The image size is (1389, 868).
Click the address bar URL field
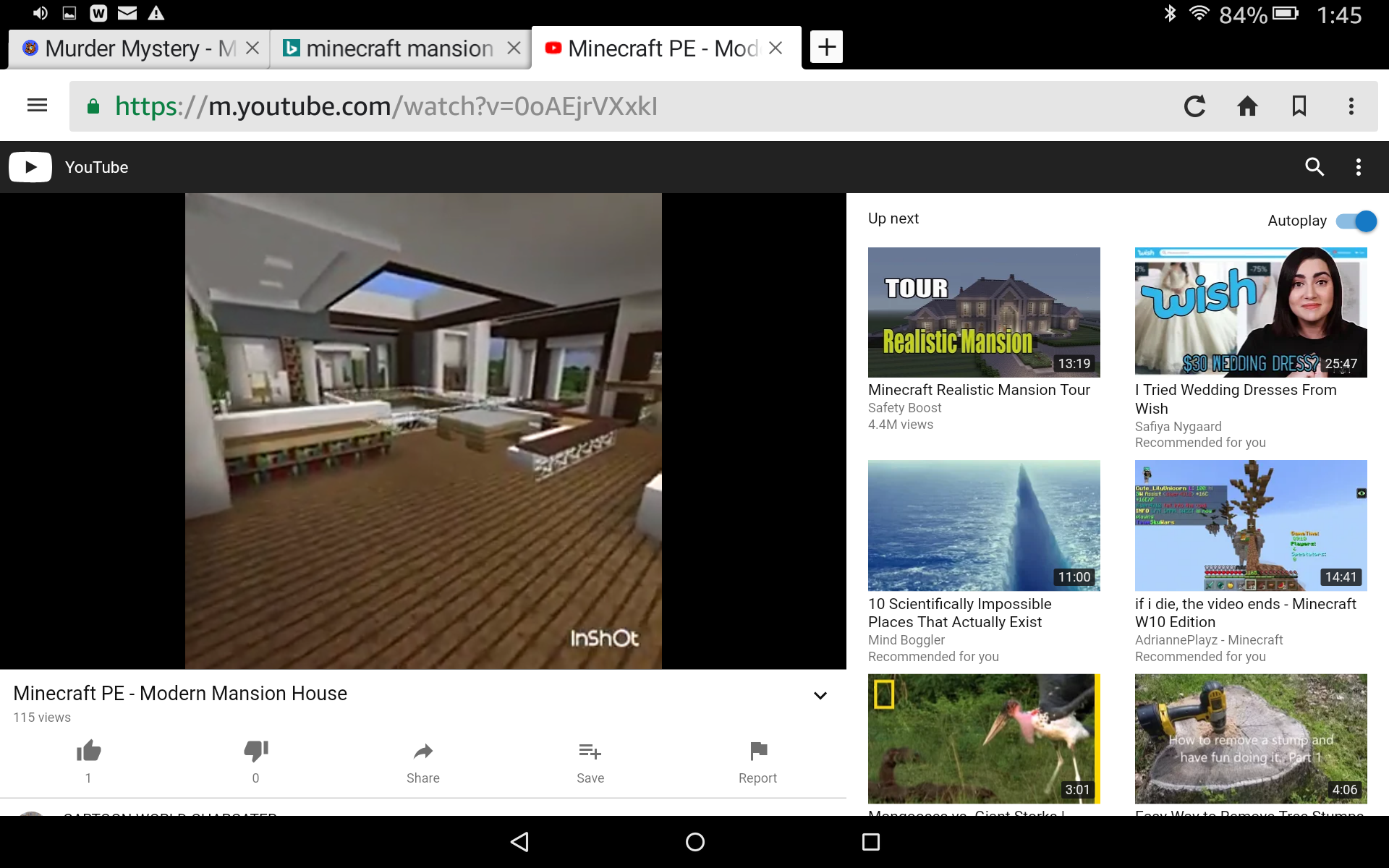click(622, 106)
